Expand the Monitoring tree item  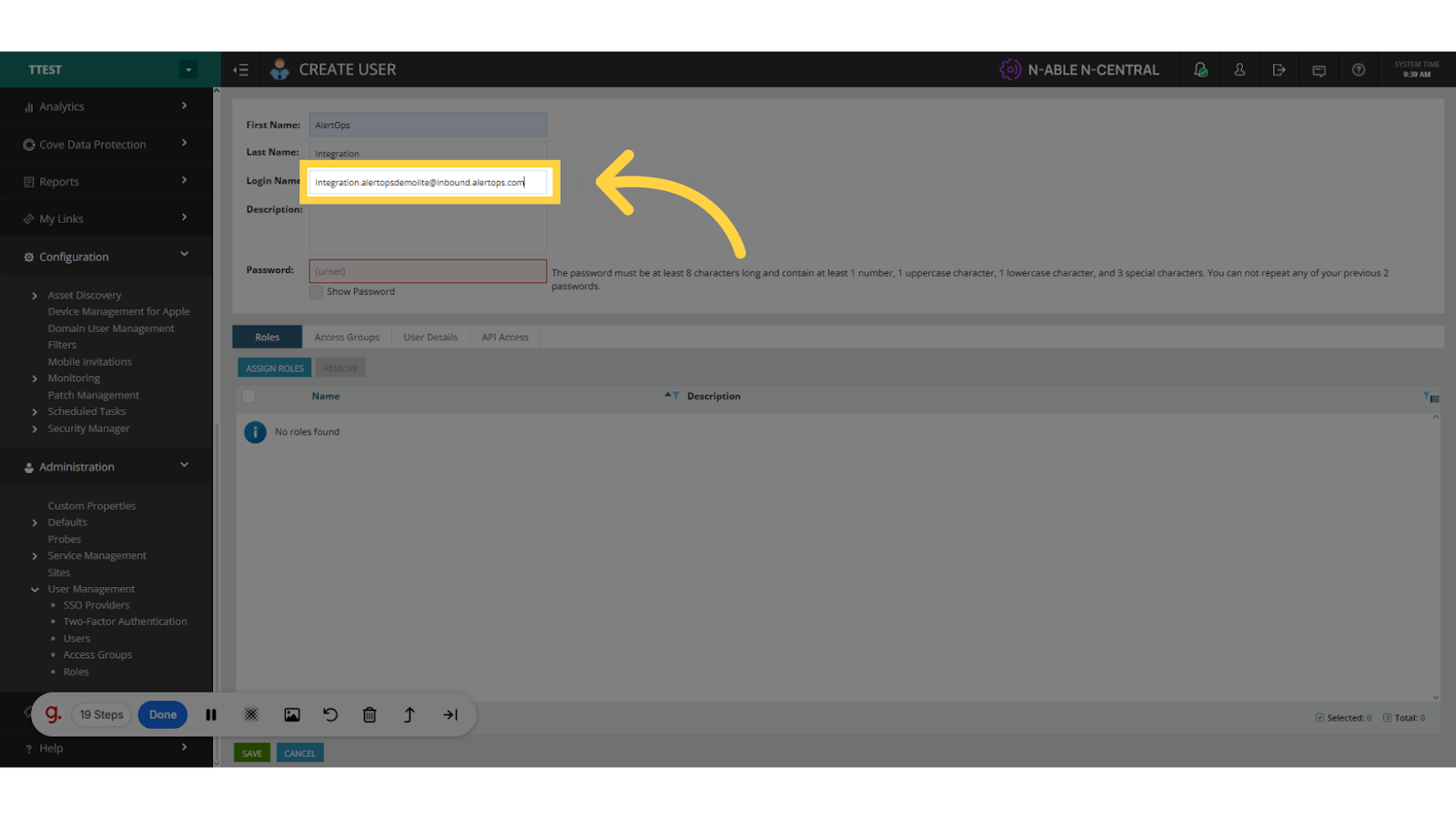tap(35, 379)
